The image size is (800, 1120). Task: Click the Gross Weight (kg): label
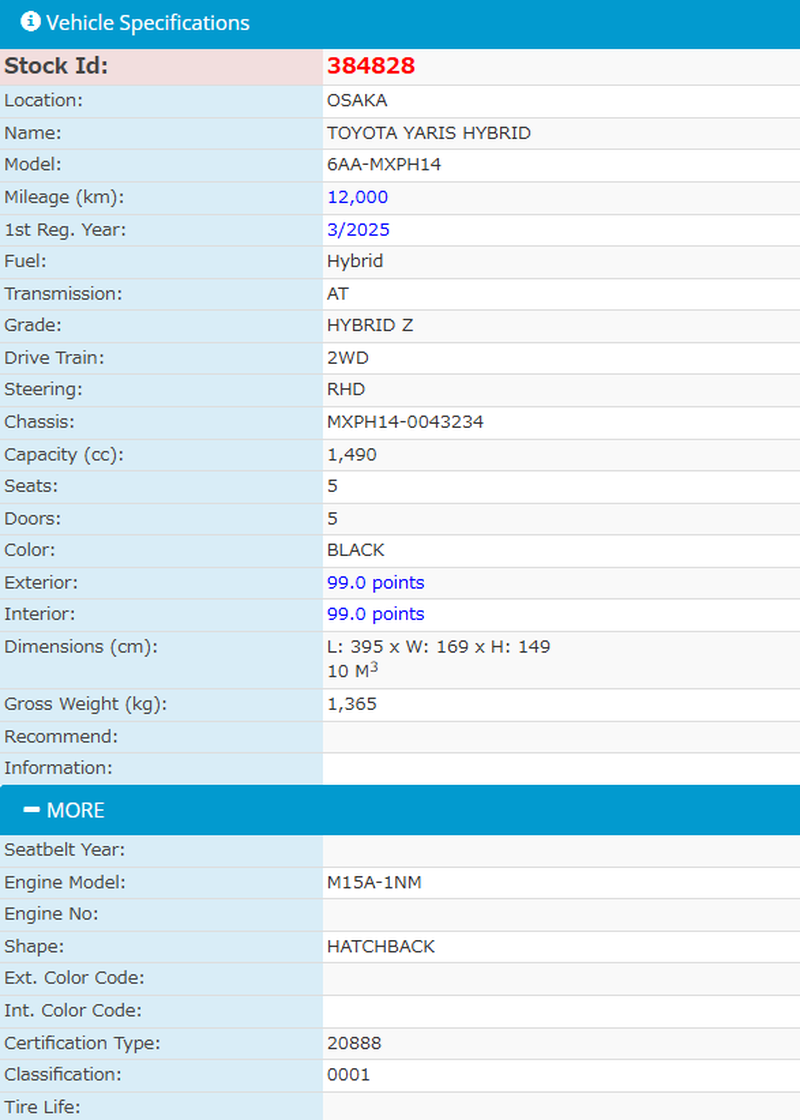(x=86, y=704)
